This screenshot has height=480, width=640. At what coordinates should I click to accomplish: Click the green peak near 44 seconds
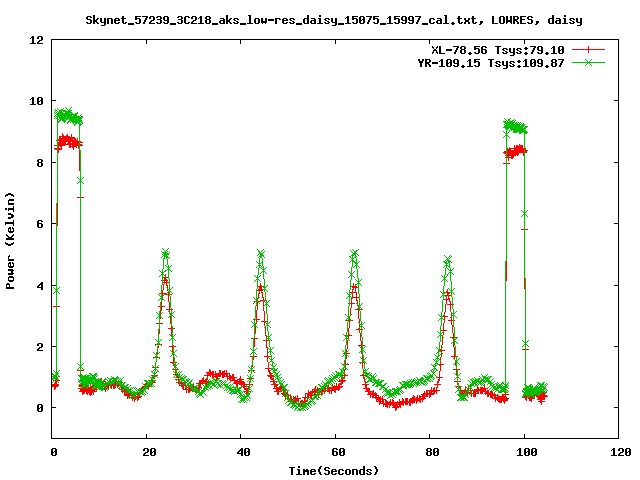[x=261, y=254]
